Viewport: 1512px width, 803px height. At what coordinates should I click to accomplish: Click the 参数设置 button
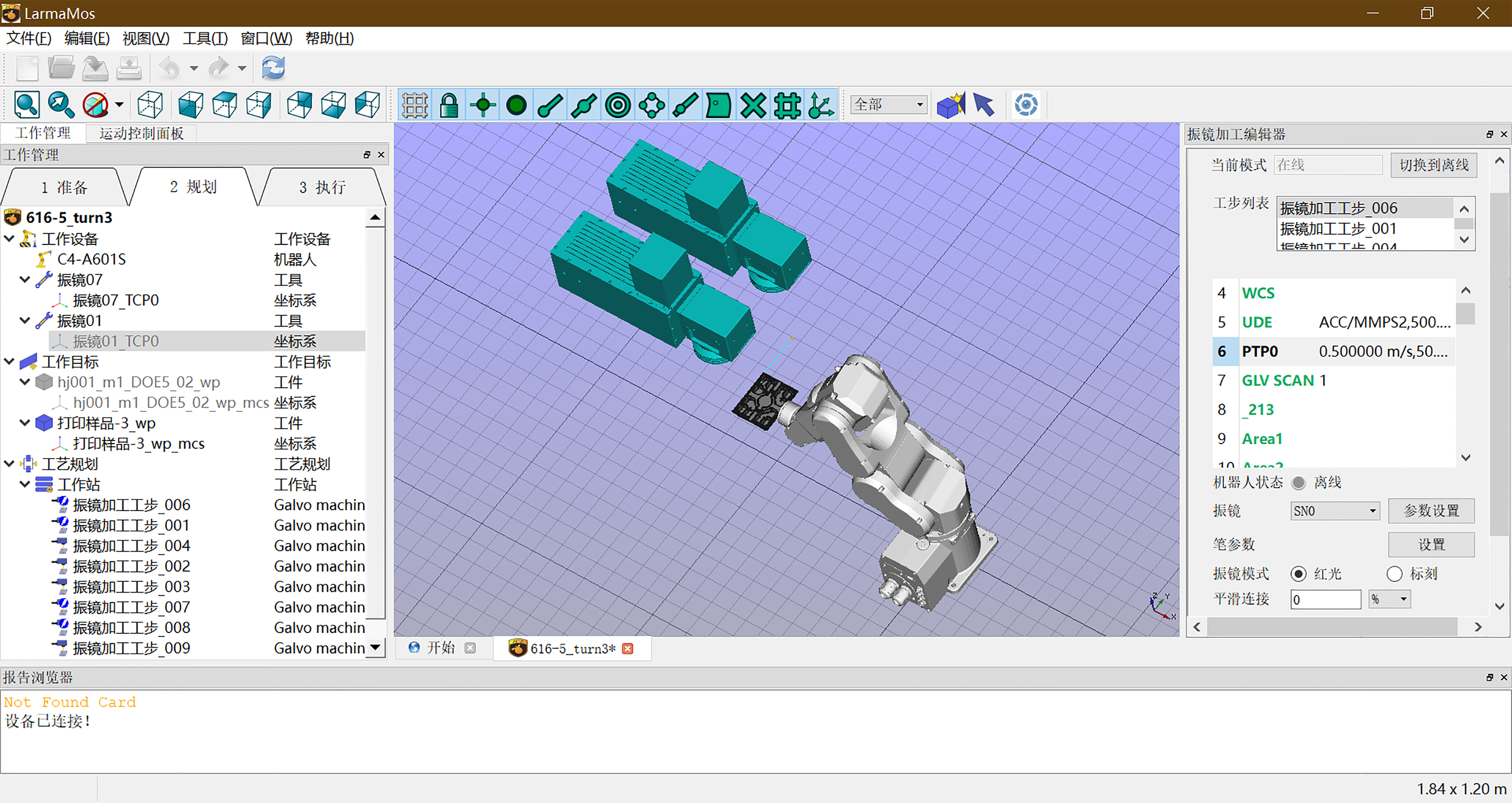(x=1431, y=511)
